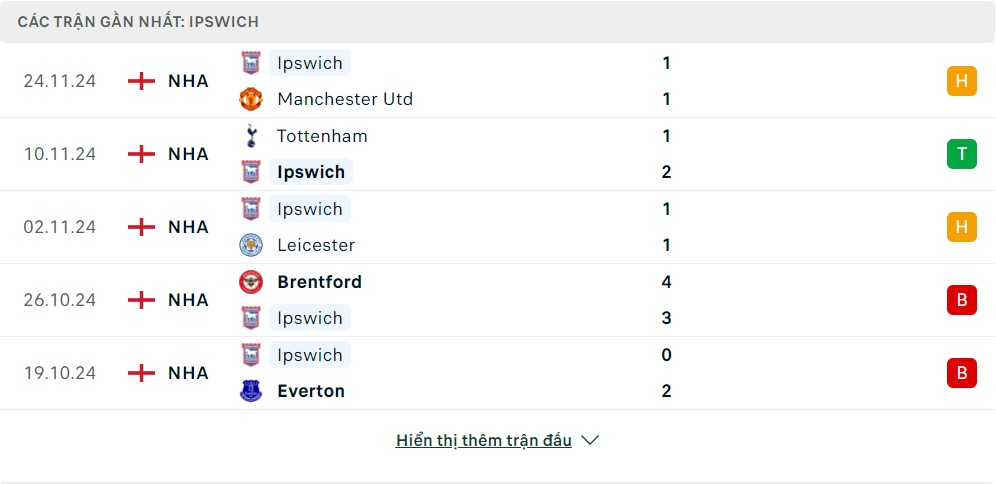This screenshot has width=996, height=484.
Task: Click the Leicester club crest
Action: click(x=251, y=245)
